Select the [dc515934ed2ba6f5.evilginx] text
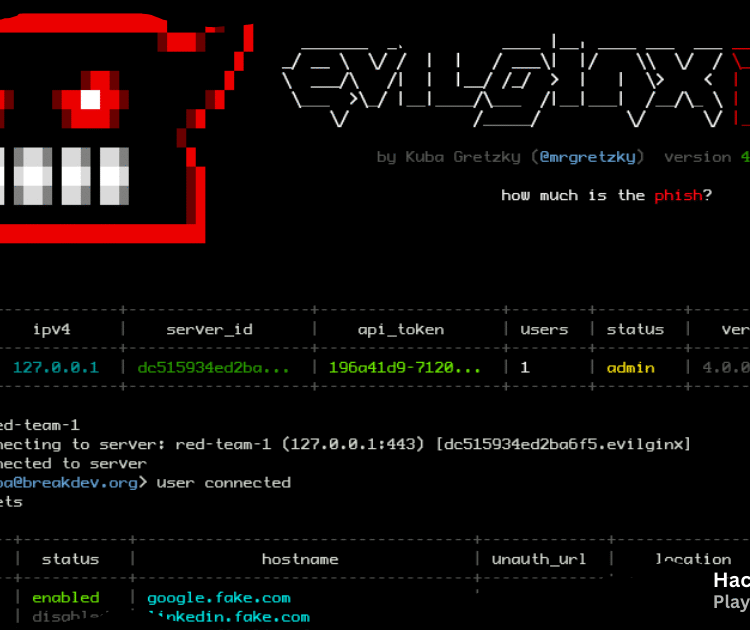The height and width of the screenshot is (630, 750). 563,444
